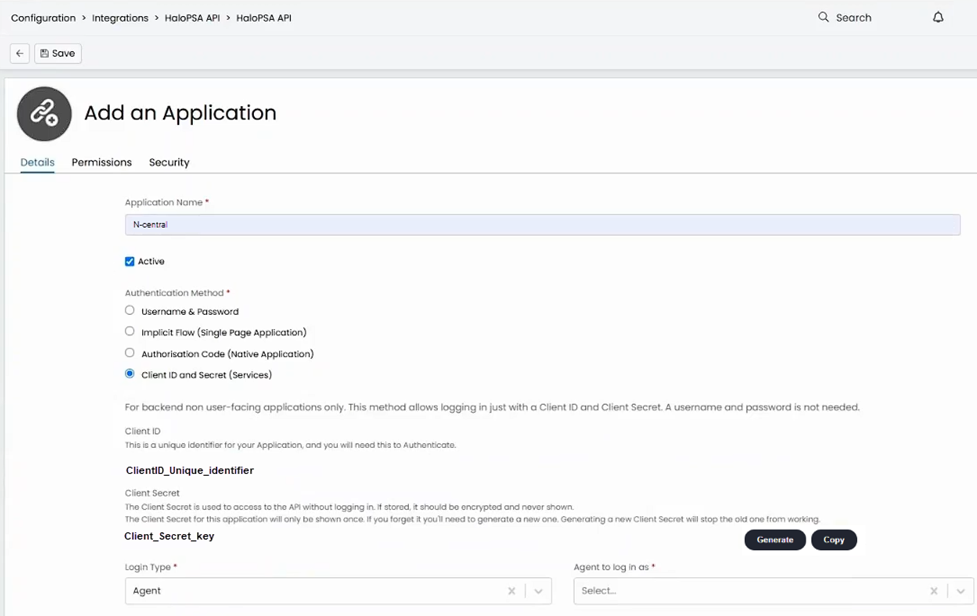The image size is (977, 616).
Task: Copy the Client Secret key
Action: [834, 540]
